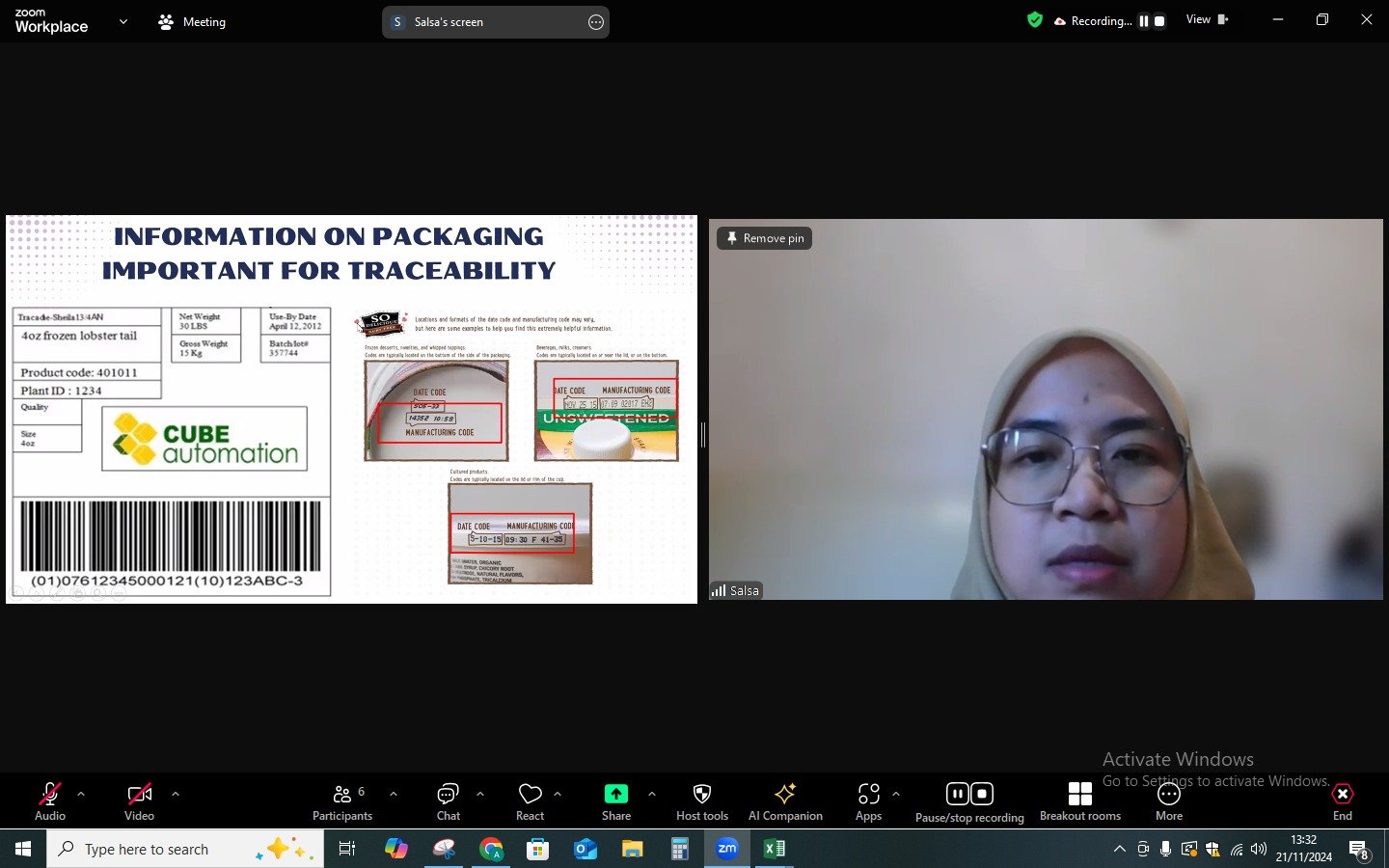
Task: Open the View layout menu
Action: pyautogui.click(x=1207, y=19)
